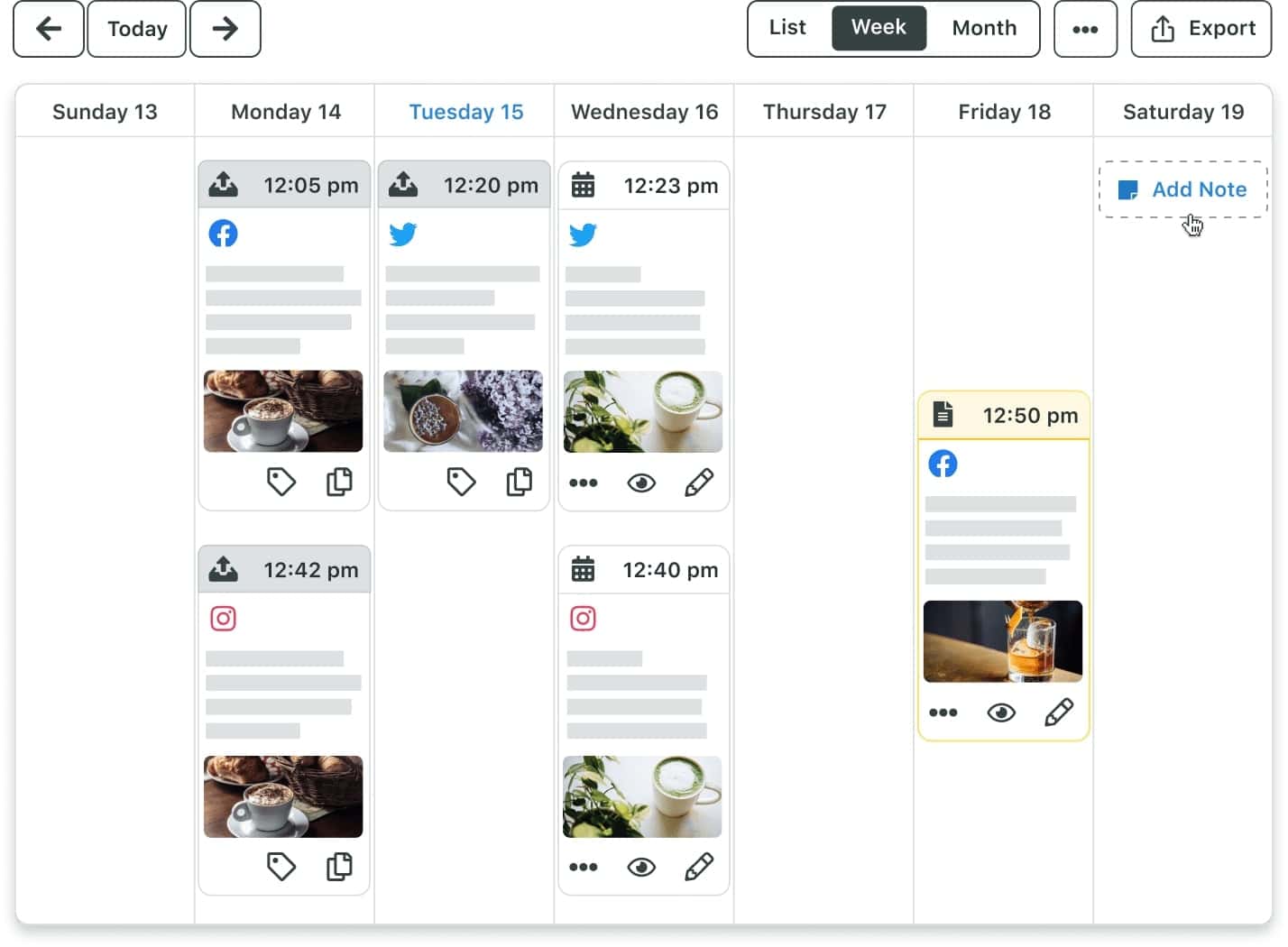
Task: Switch to the List view tab
Action: (x=787, y=28)
